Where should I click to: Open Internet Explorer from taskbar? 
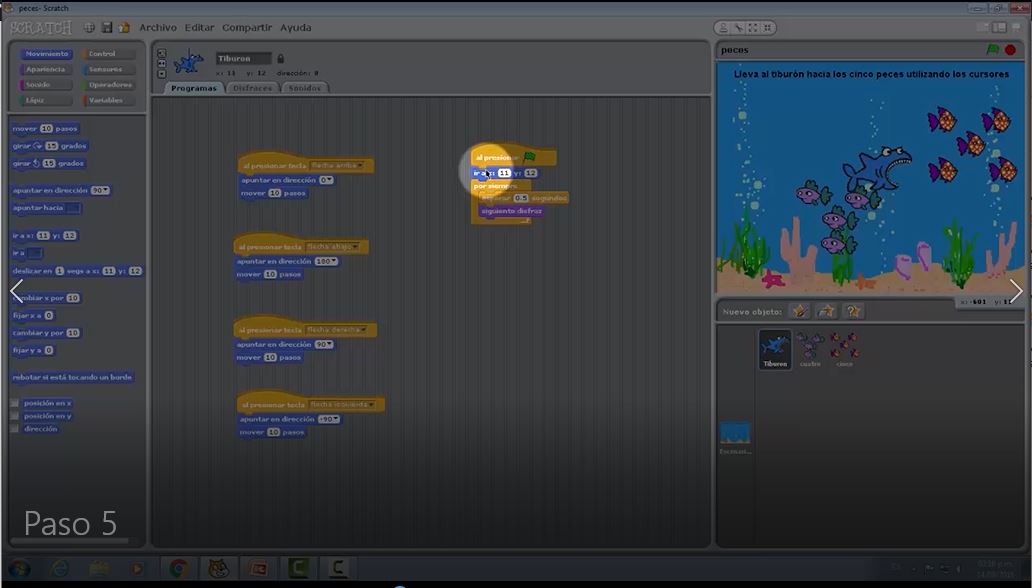59,568
